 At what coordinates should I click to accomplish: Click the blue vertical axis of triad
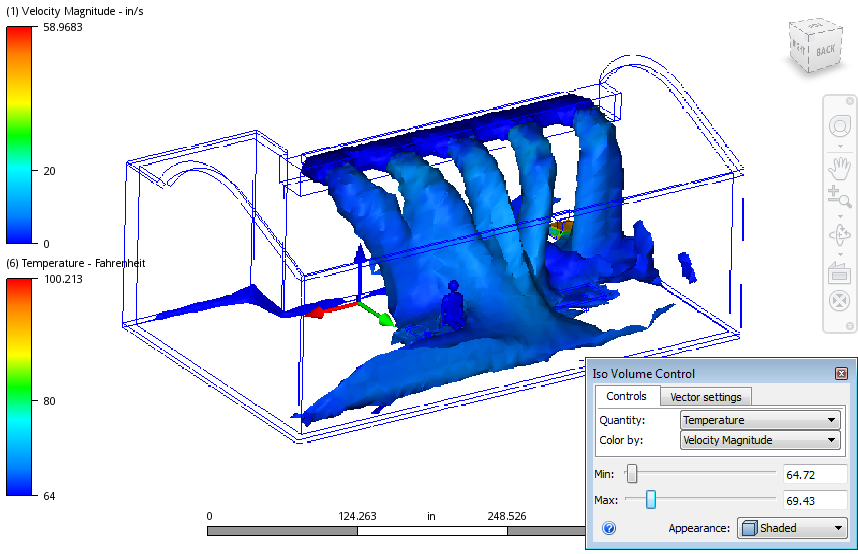tap(359, 274)
